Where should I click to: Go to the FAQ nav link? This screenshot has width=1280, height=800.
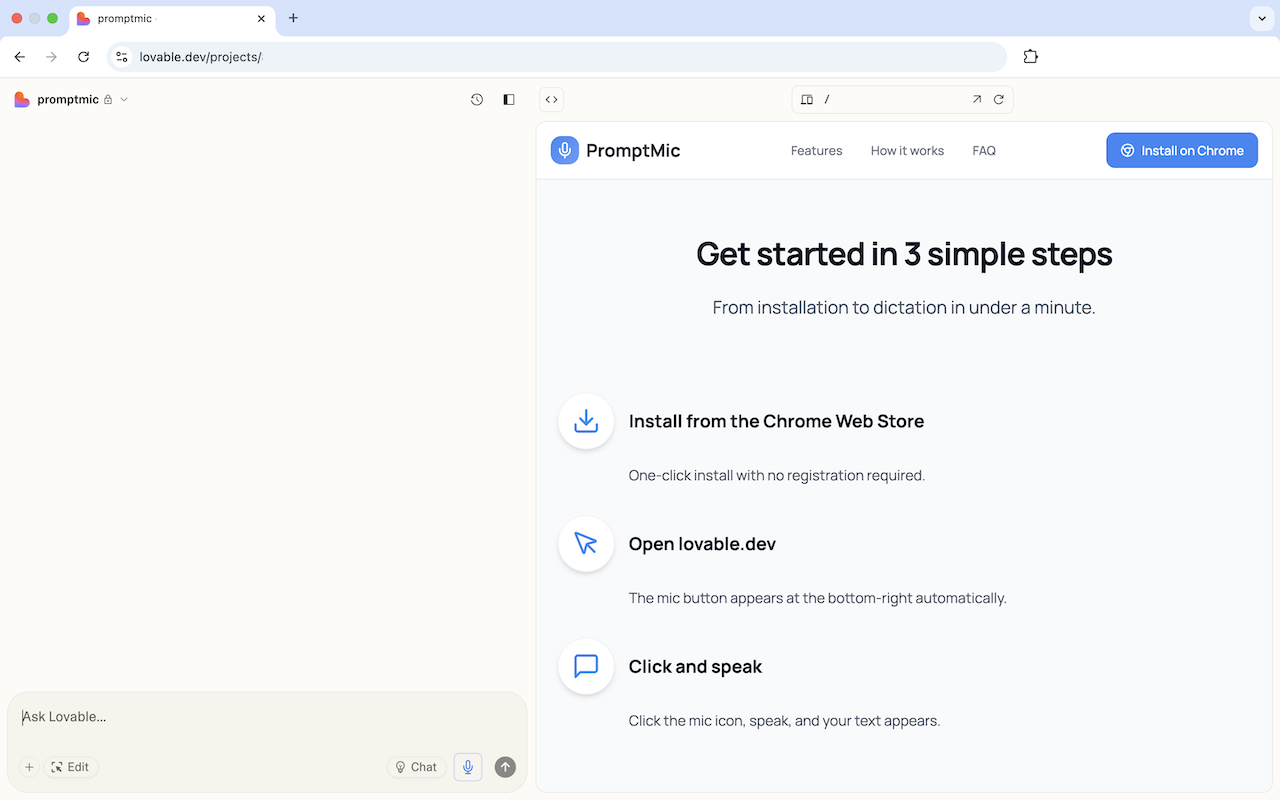click(984, 151)
